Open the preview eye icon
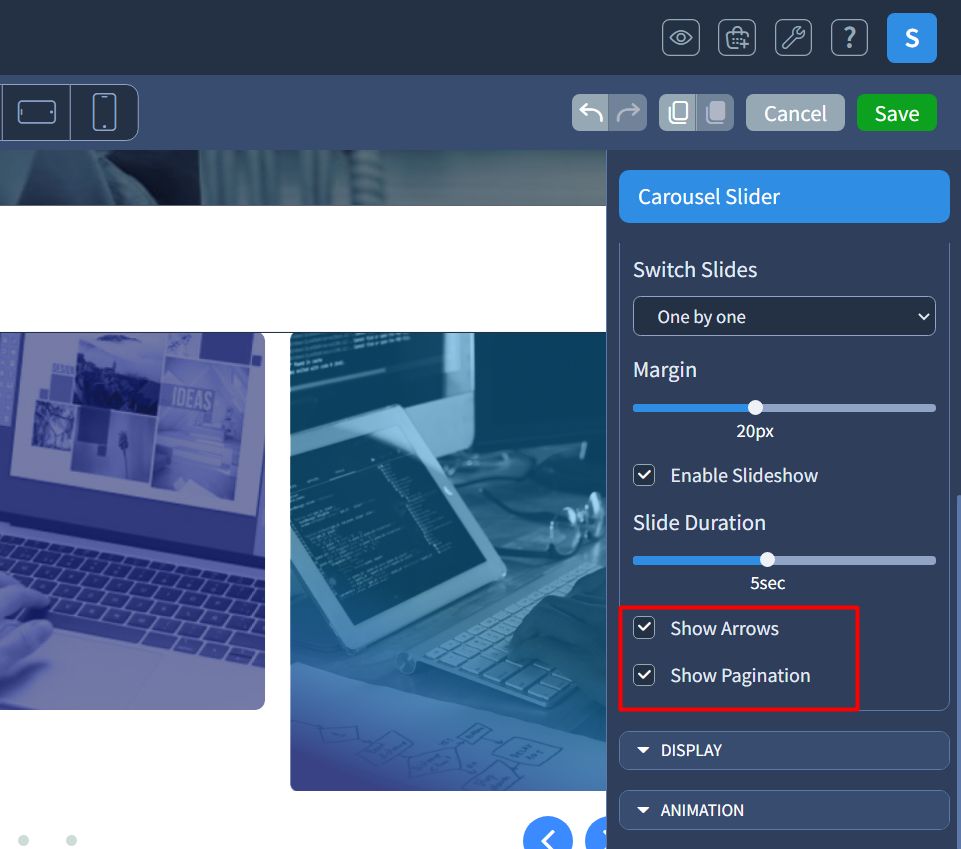This screenshot has height=849, width=961. (680, 38)
